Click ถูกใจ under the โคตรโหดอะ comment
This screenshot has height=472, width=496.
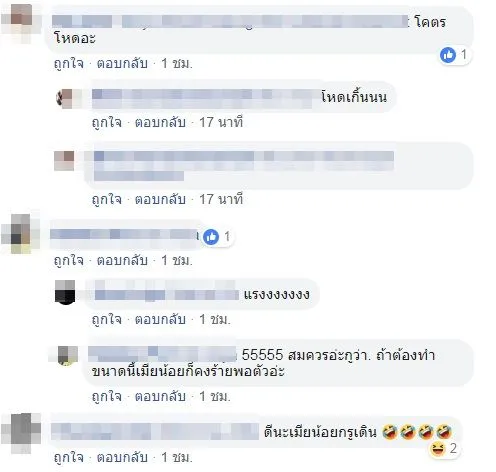tap(69, 63)
